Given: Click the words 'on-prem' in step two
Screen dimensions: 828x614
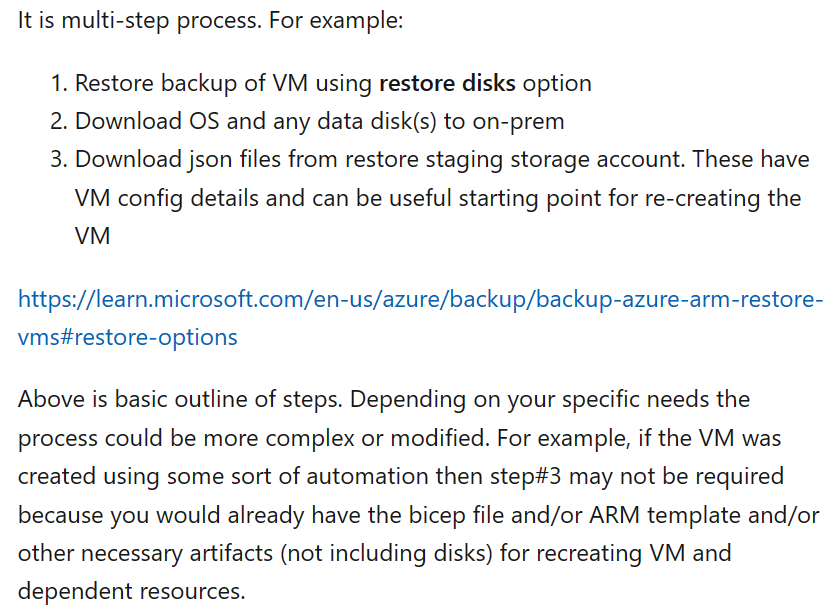Looking at the screenshot, I should point(519,121).
